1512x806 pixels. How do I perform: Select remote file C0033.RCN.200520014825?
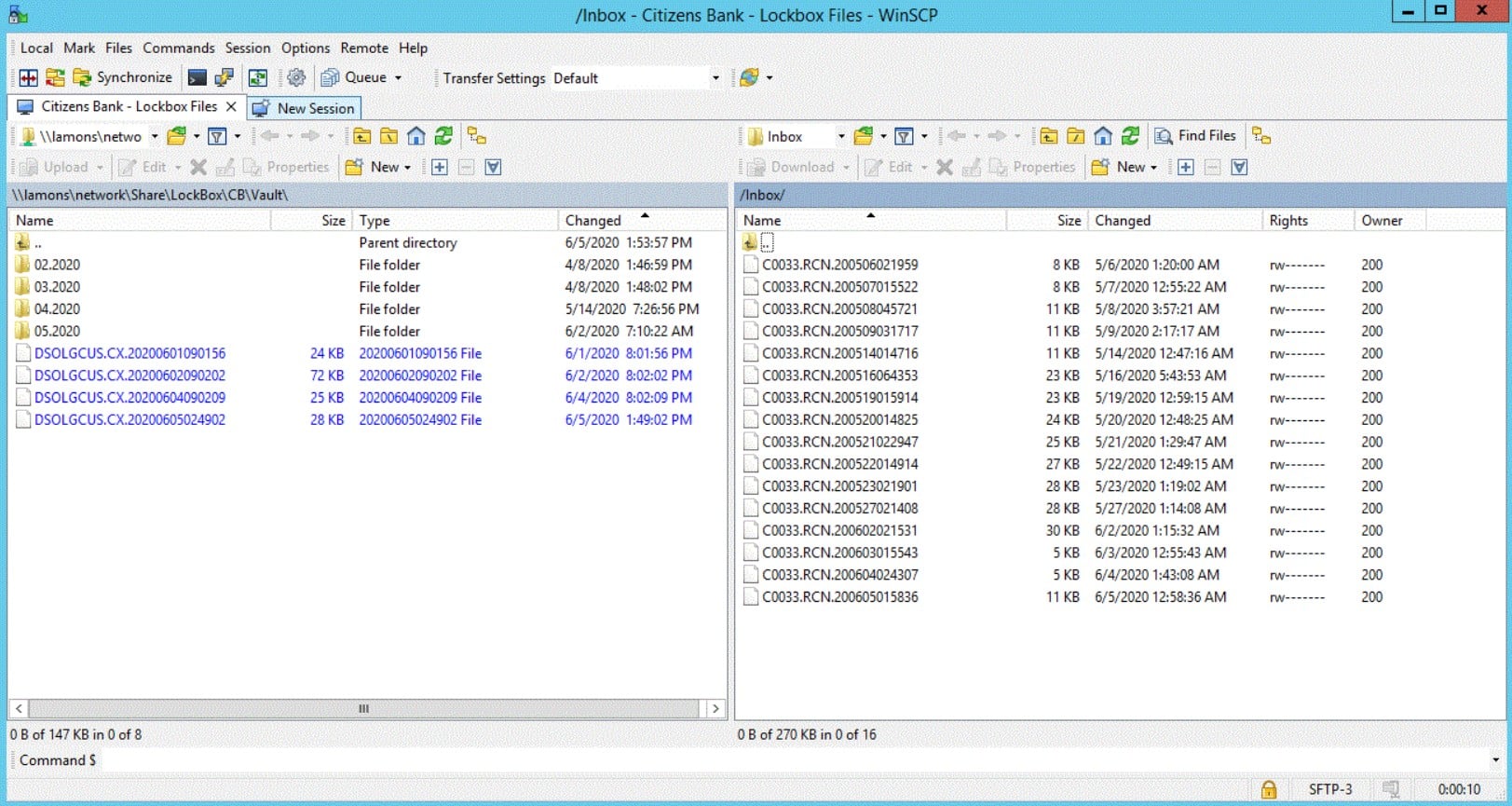point(839,419)
